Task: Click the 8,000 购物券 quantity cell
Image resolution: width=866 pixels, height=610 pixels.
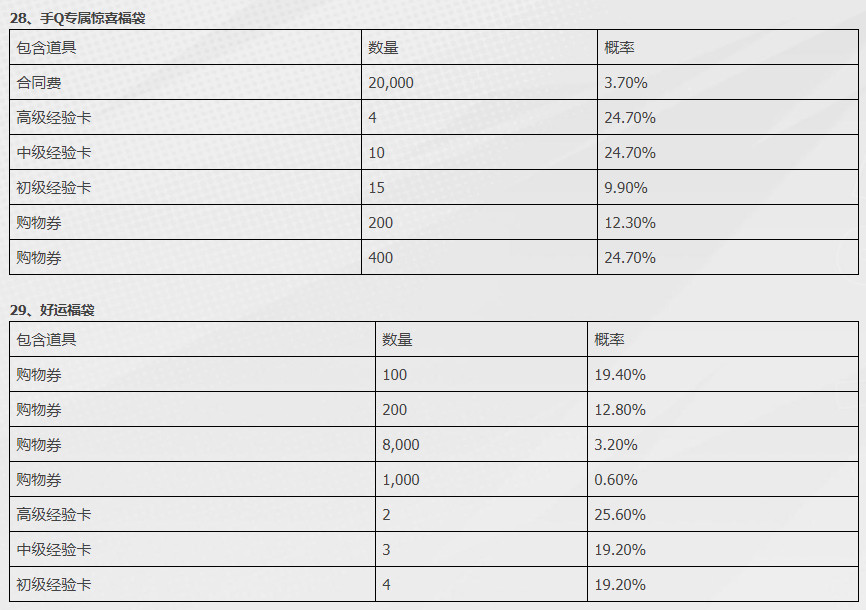Action: 482,445
